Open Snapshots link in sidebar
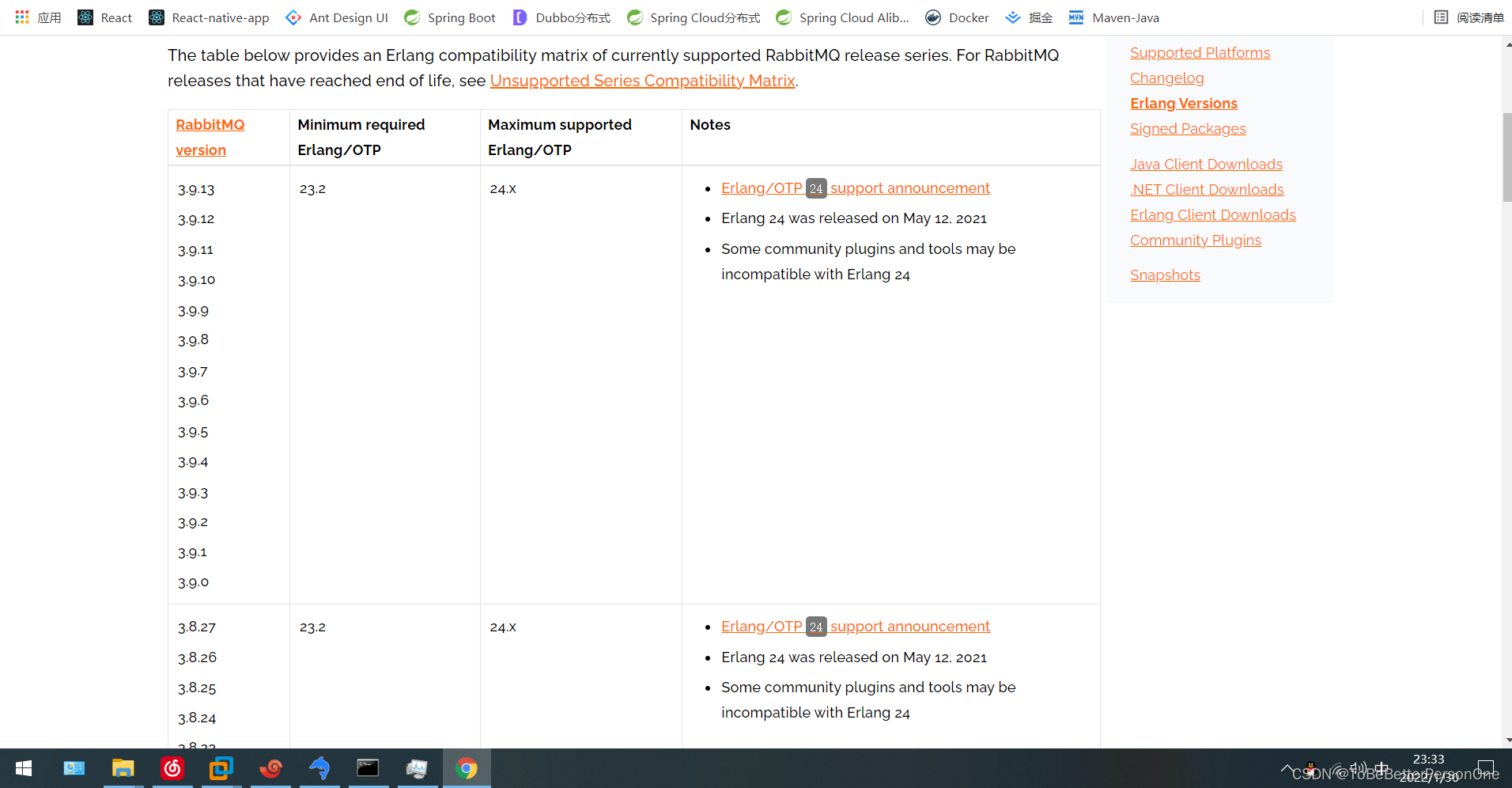The width and height of the screenshot is (1512, 788). pyautogui.click(x=1165, y=275)
